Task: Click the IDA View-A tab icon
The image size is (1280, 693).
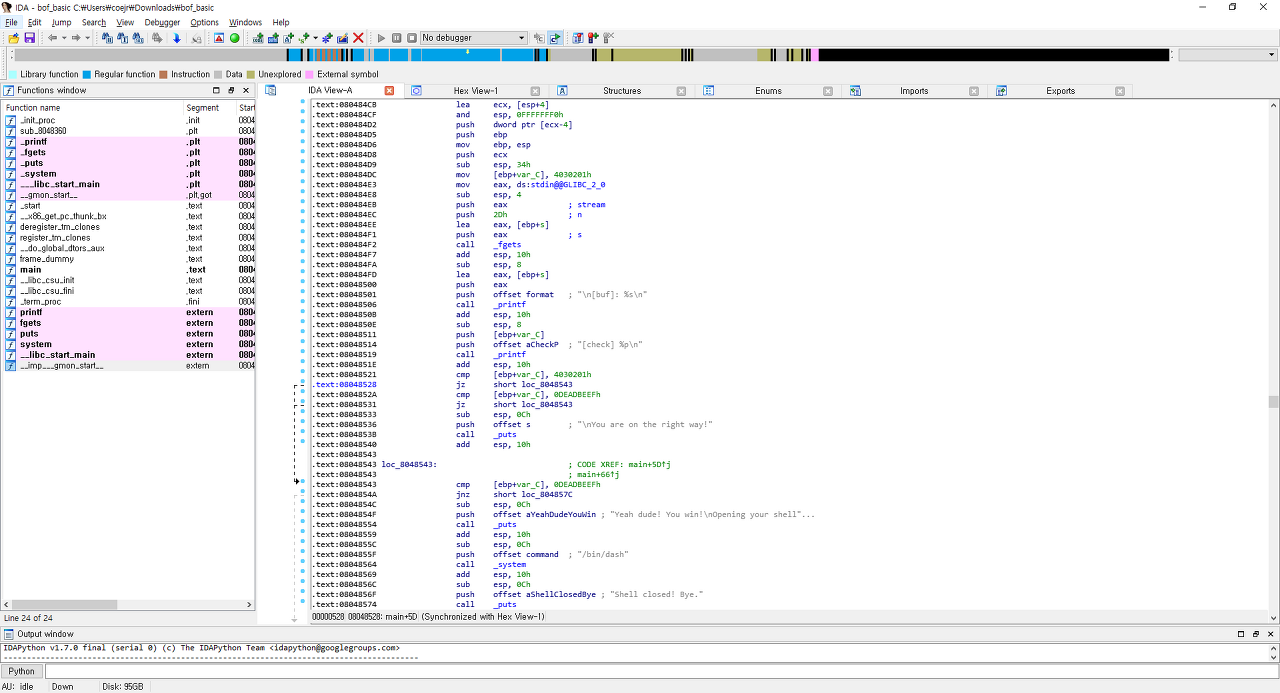Action: (x=271, y=90)
